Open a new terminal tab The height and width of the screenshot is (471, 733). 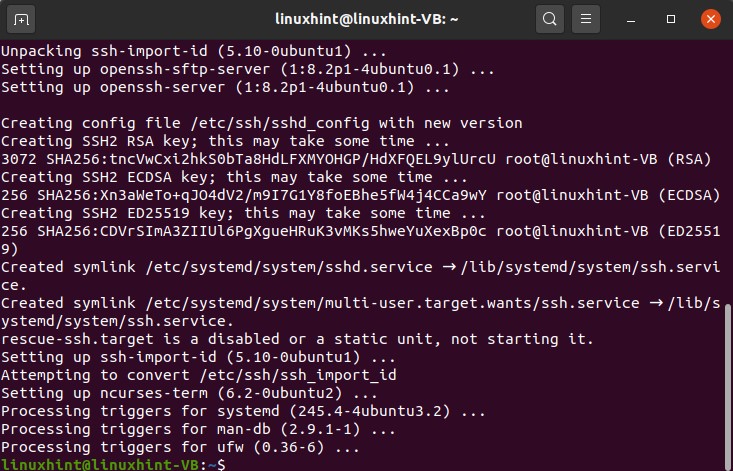click(23, 19)
